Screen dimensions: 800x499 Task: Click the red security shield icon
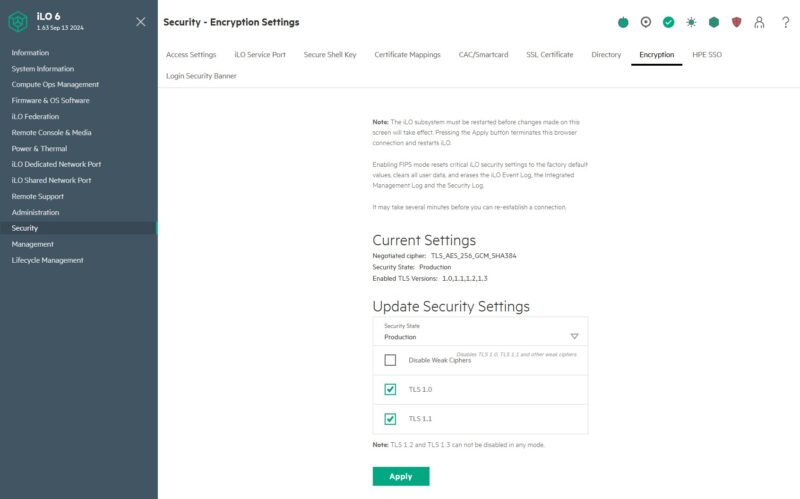(x=736, y=22)
